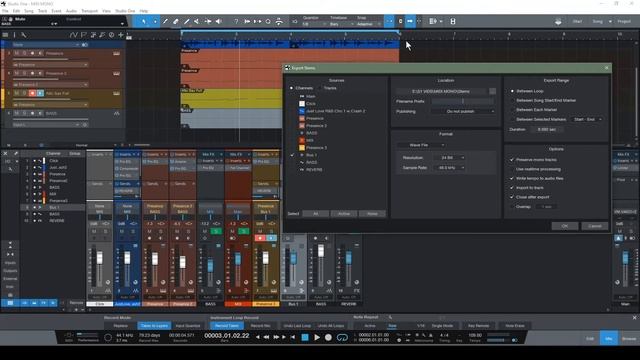Toggle Close after export checkbox
The image size is (640, 360).
point(512,197)
